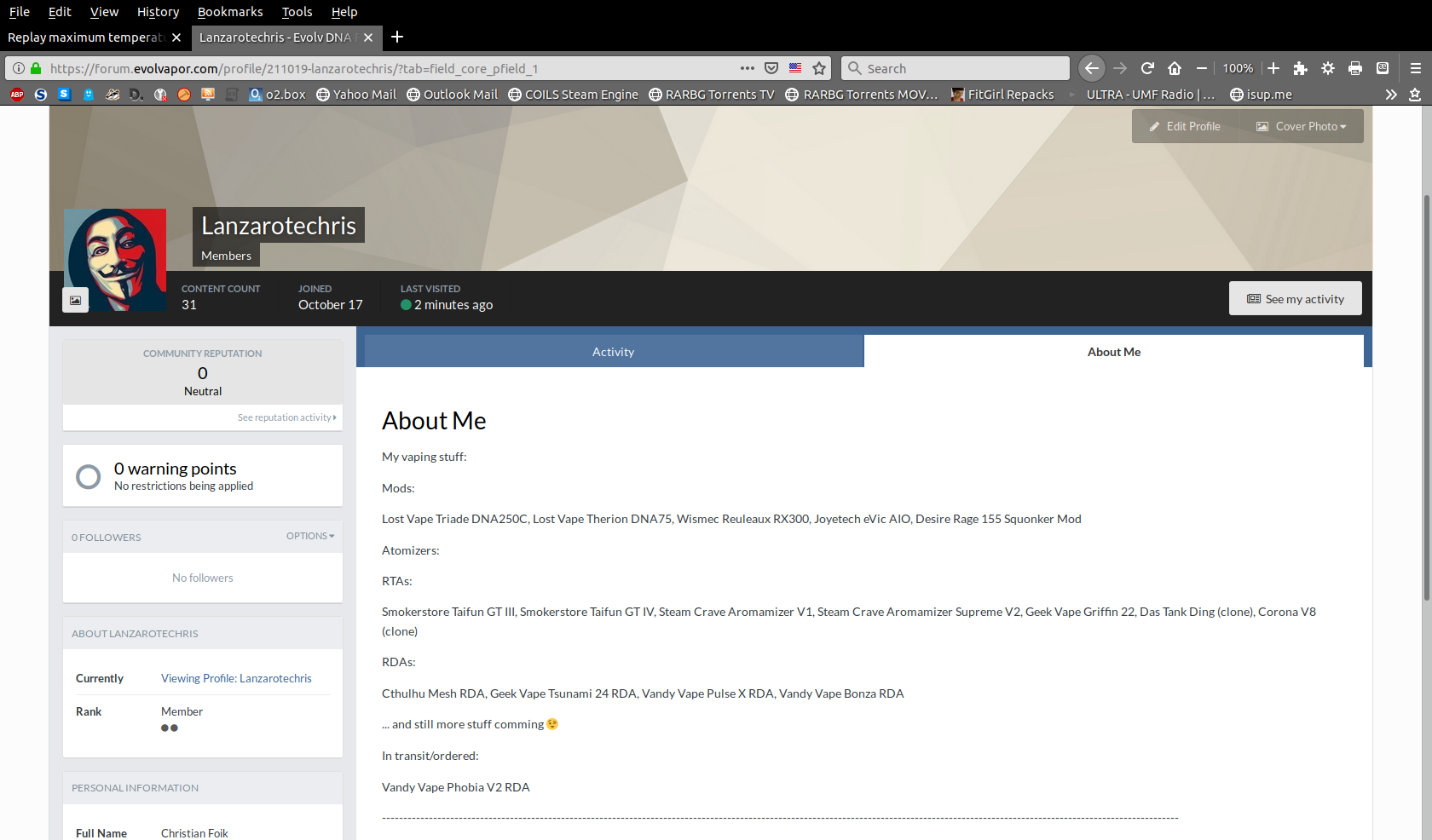Expand the Cover Photo dropdown
The width and height of the screenshot is (1432, 840).
coord(1302,126)
